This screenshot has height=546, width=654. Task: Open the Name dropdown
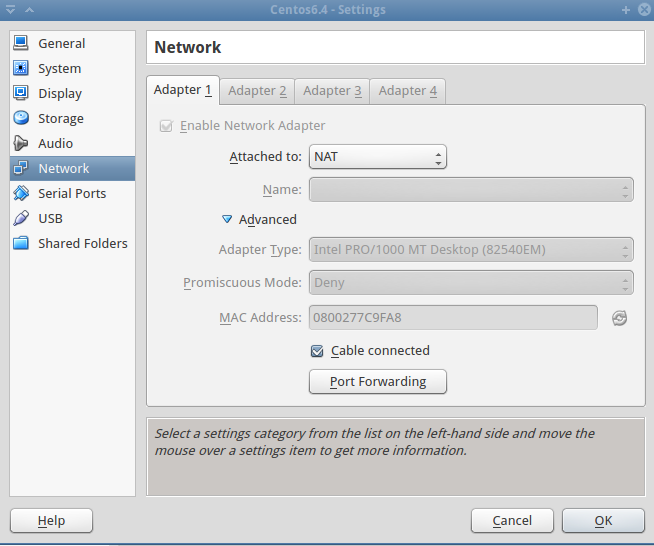pyautogui.click(x=471, y=190)
